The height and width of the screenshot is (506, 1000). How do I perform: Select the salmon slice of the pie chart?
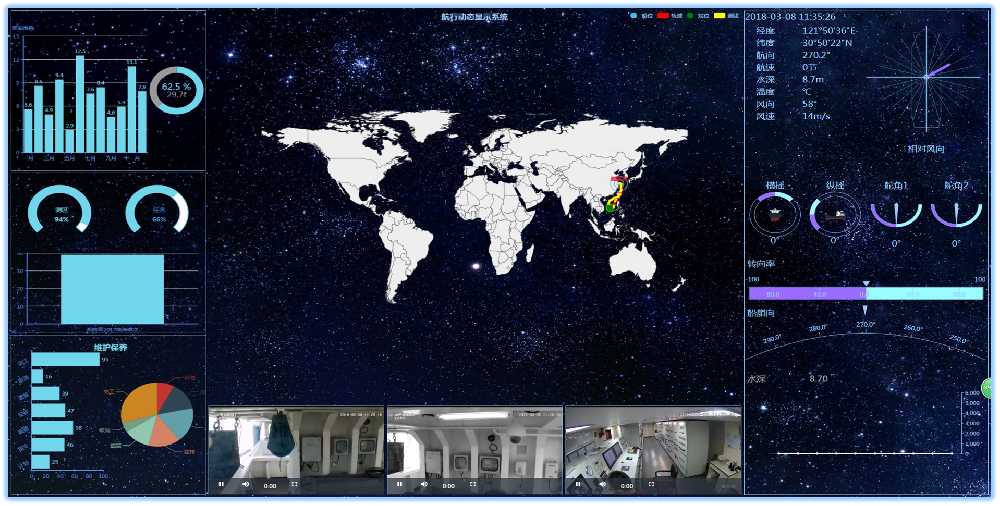pos(165,434)
